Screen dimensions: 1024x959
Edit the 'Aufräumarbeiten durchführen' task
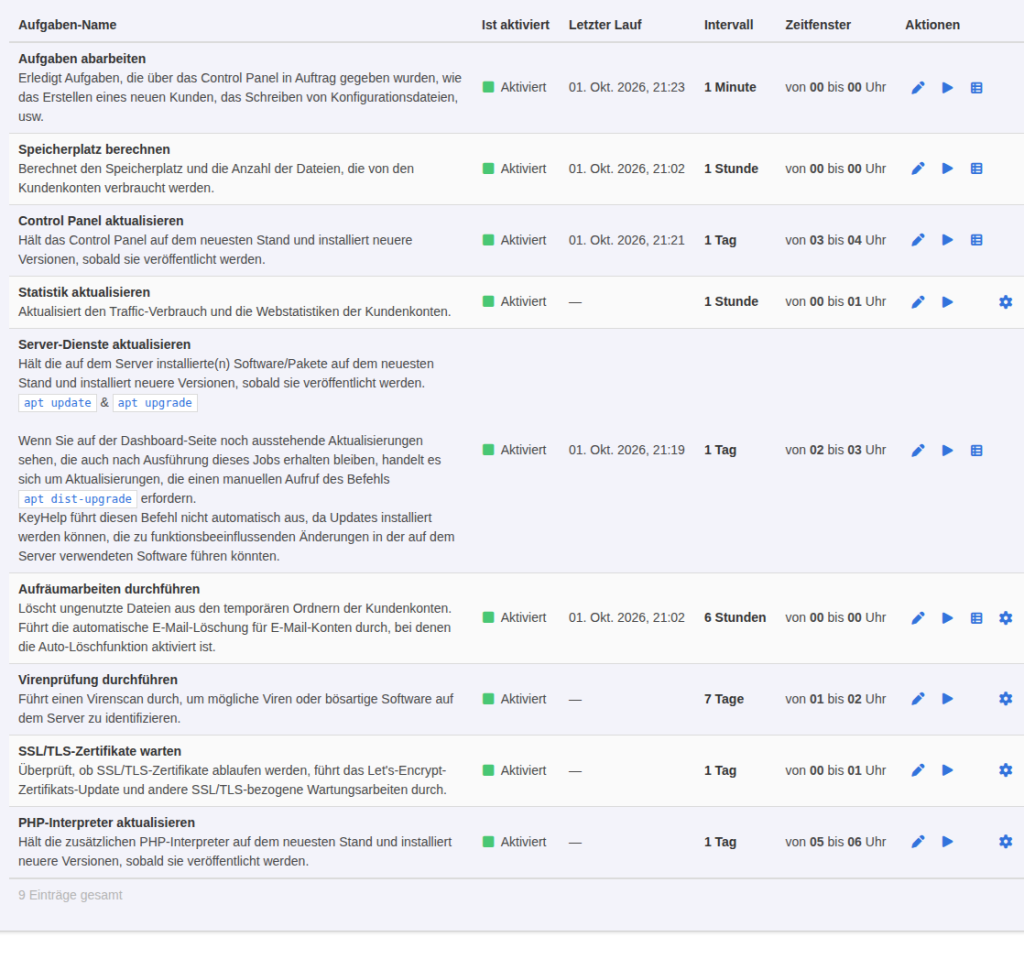coord(918,618)
